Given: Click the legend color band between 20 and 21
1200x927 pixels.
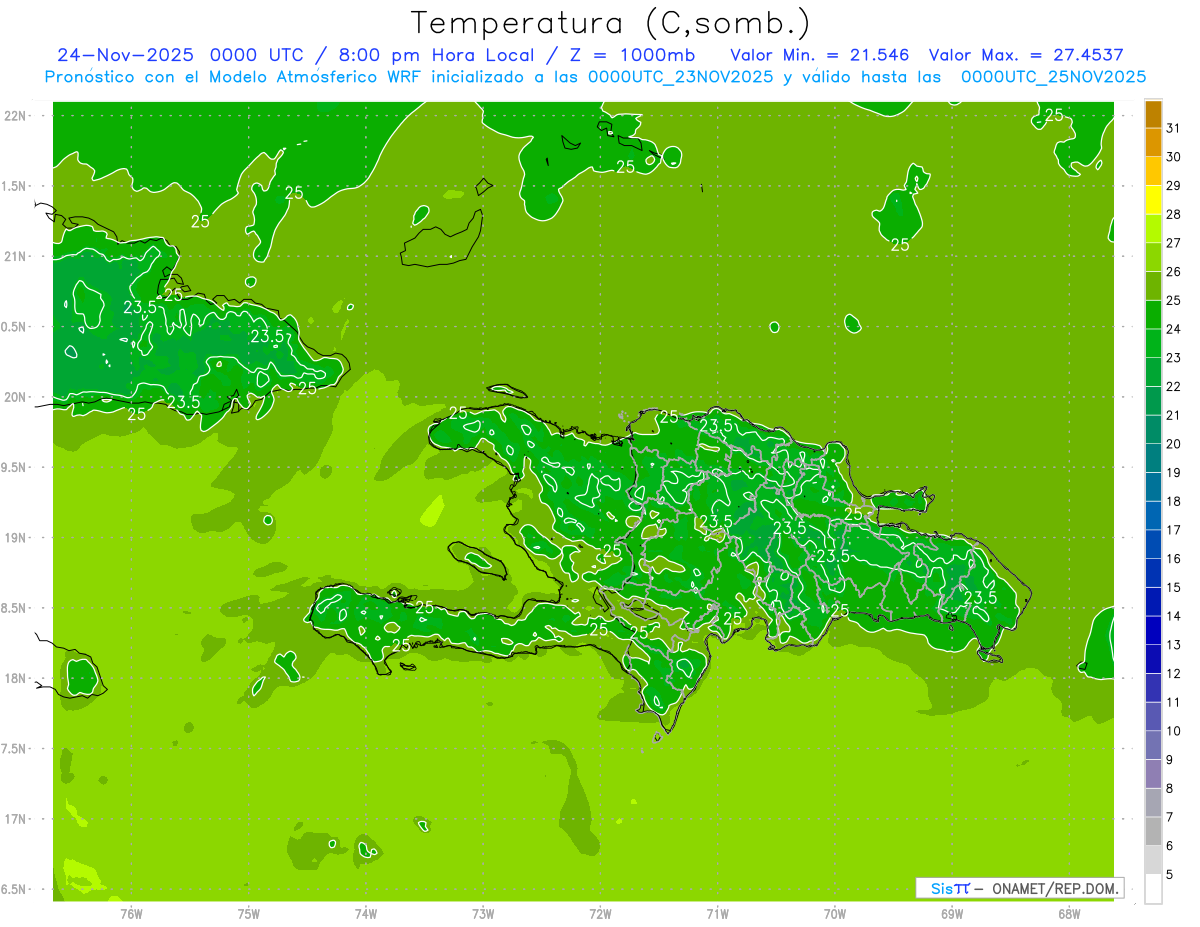Looking at the screenshot, I should click(1153, 430).
